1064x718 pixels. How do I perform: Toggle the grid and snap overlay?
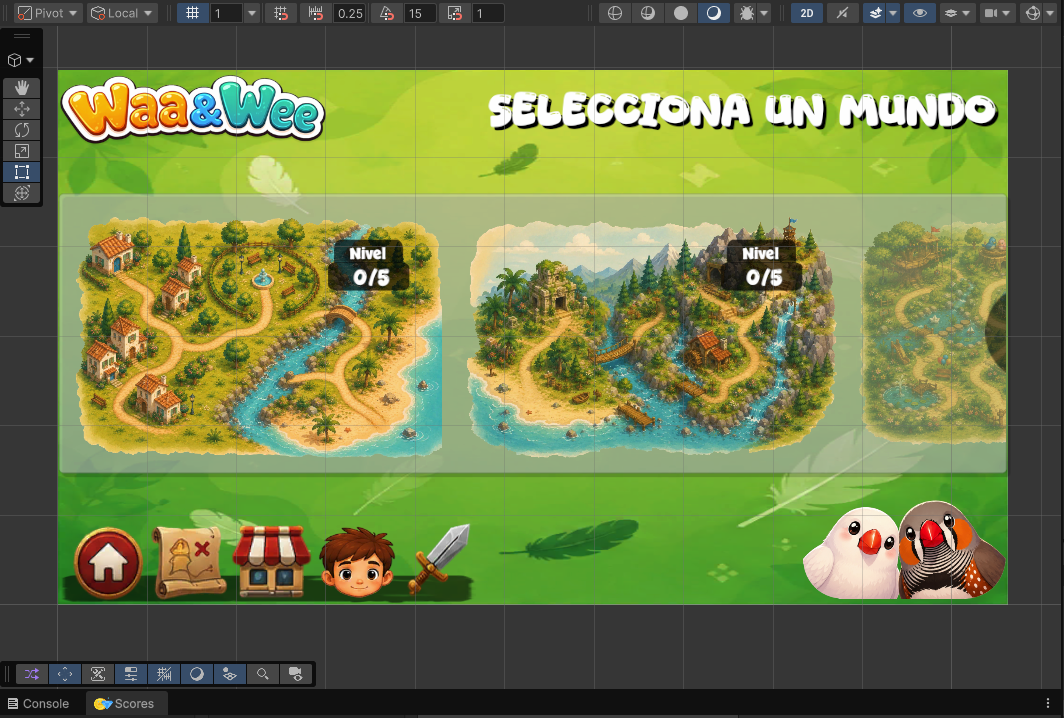pos(164,674)
